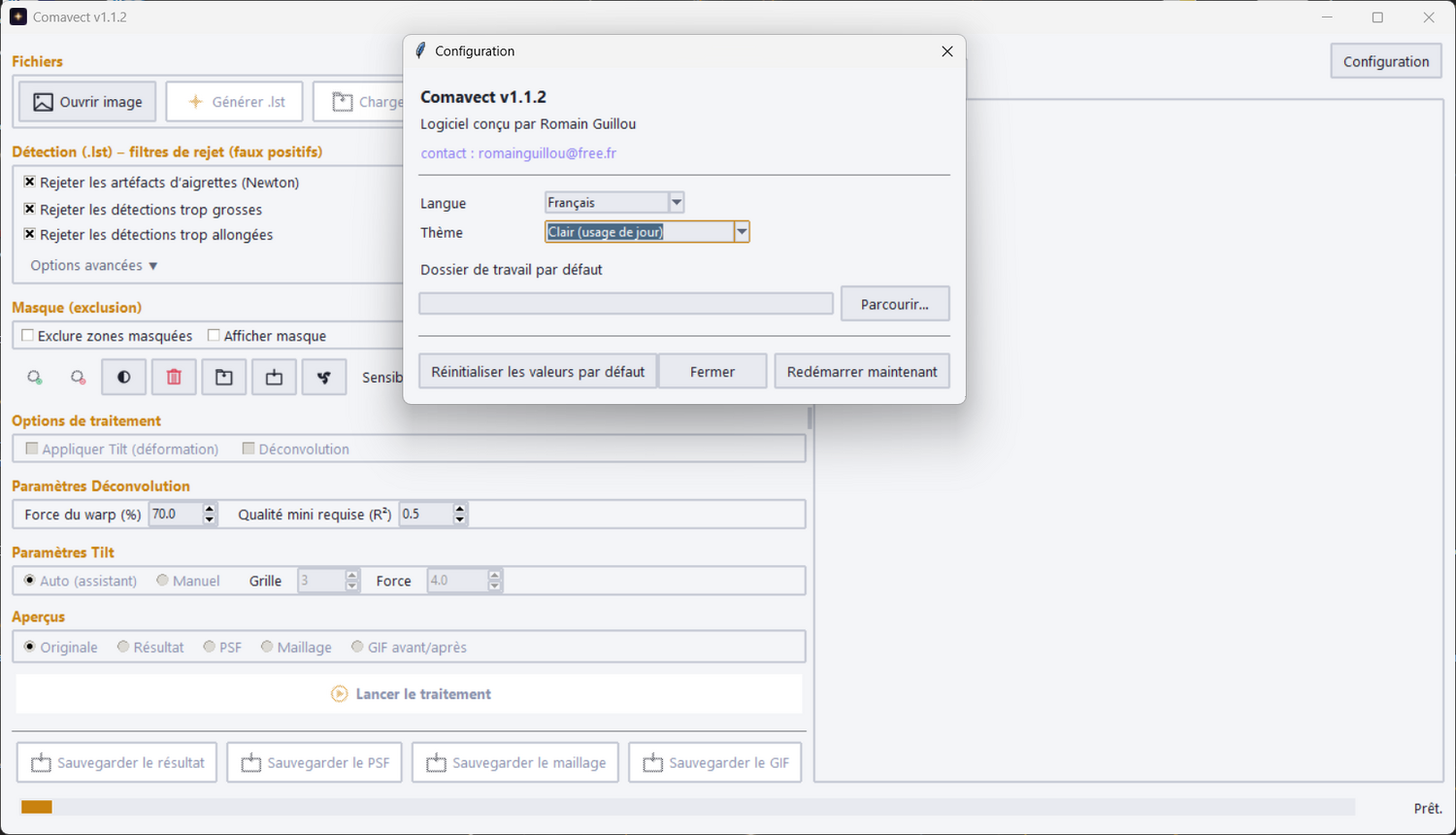Click Sauvegarder le PSF

coord(315,763)
